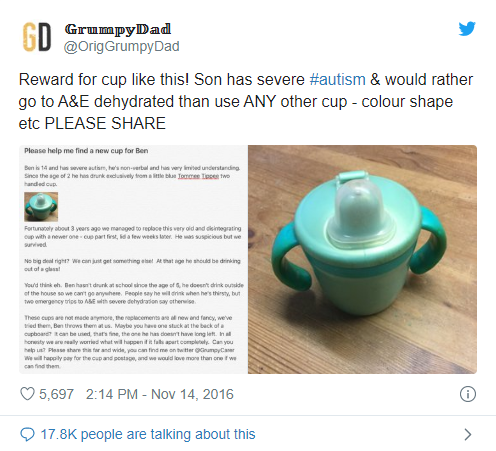The width and height of the screenshot is (496, 451).
Task: Expand the conversation with right chevron
Action: 468,434
